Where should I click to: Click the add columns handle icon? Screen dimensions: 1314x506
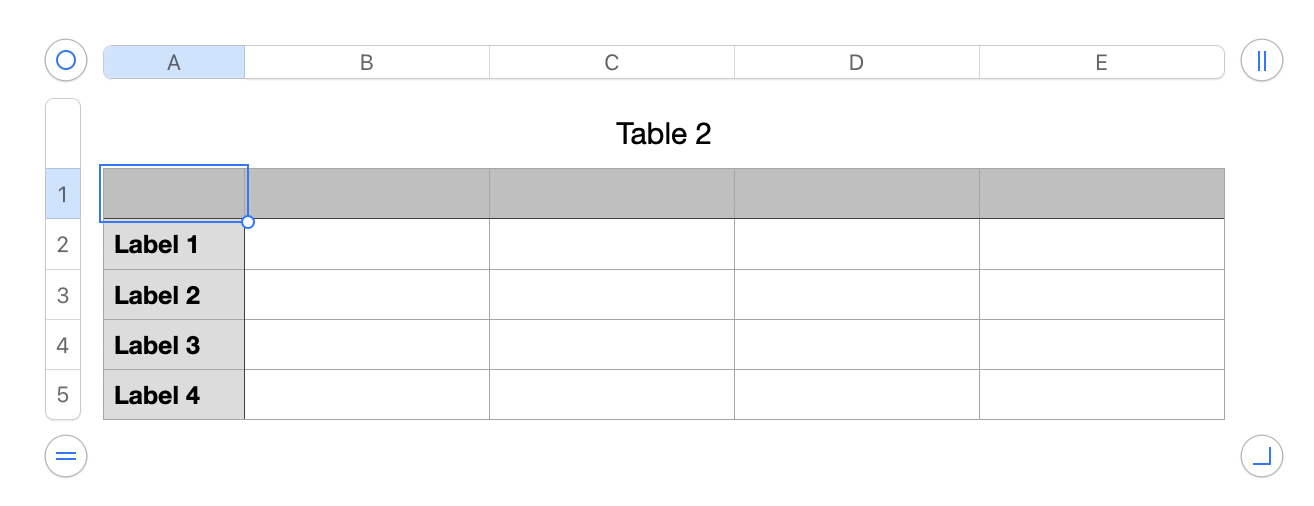[1261, 61]
